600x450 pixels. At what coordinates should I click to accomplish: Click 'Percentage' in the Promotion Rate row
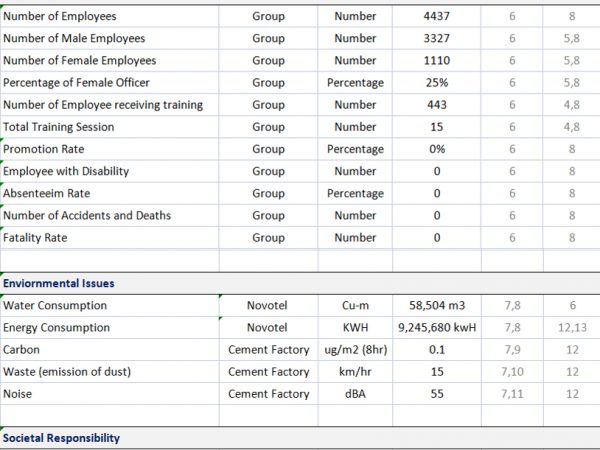click(x=355, y=149)
